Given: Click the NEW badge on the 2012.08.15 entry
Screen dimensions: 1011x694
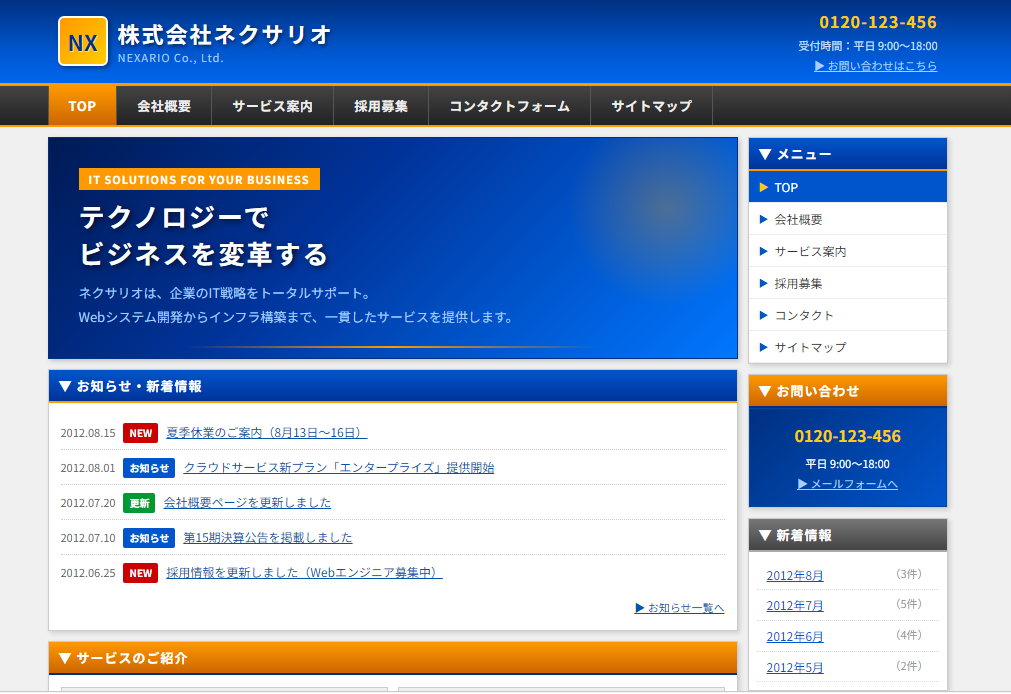Looking at the screenshot, I should 141,433.
